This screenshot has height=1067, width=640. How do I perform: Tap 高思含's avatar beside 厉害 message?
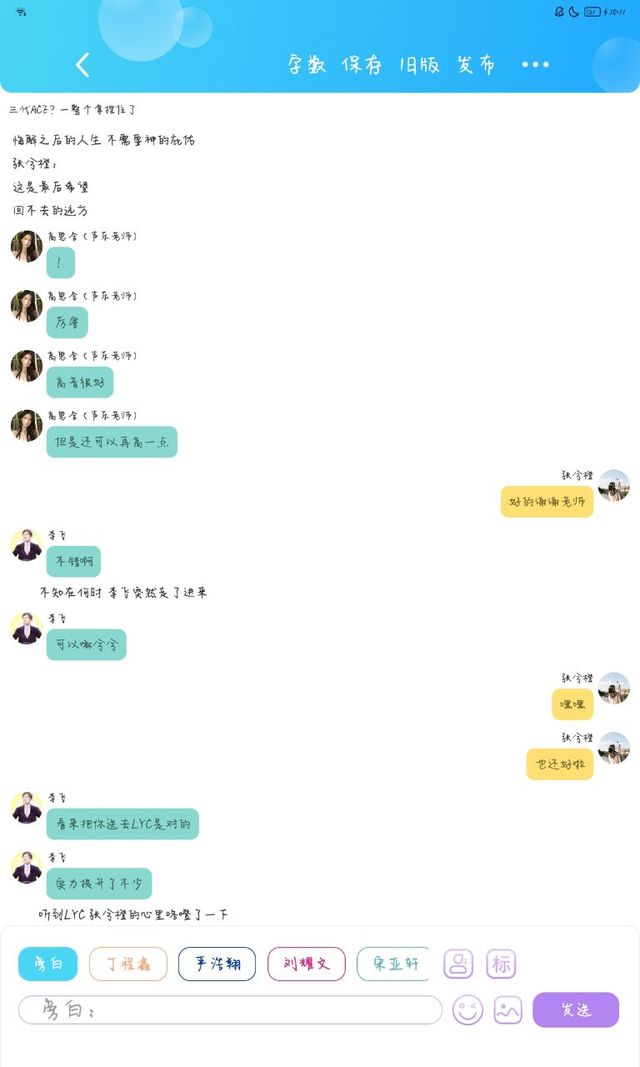pyautogui.click(x=27, y=306)
